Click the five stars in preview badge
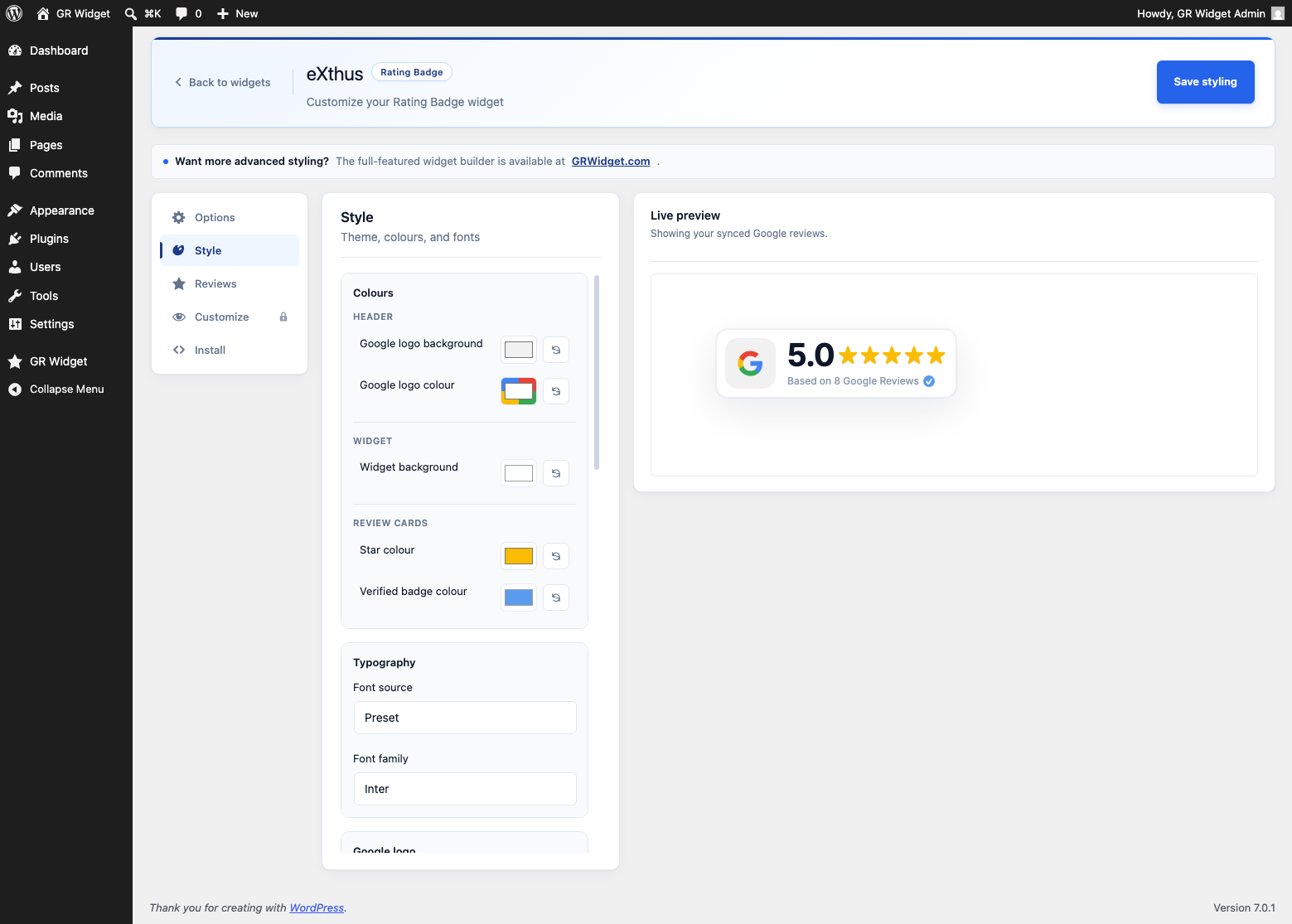 [x=892, y=356]
